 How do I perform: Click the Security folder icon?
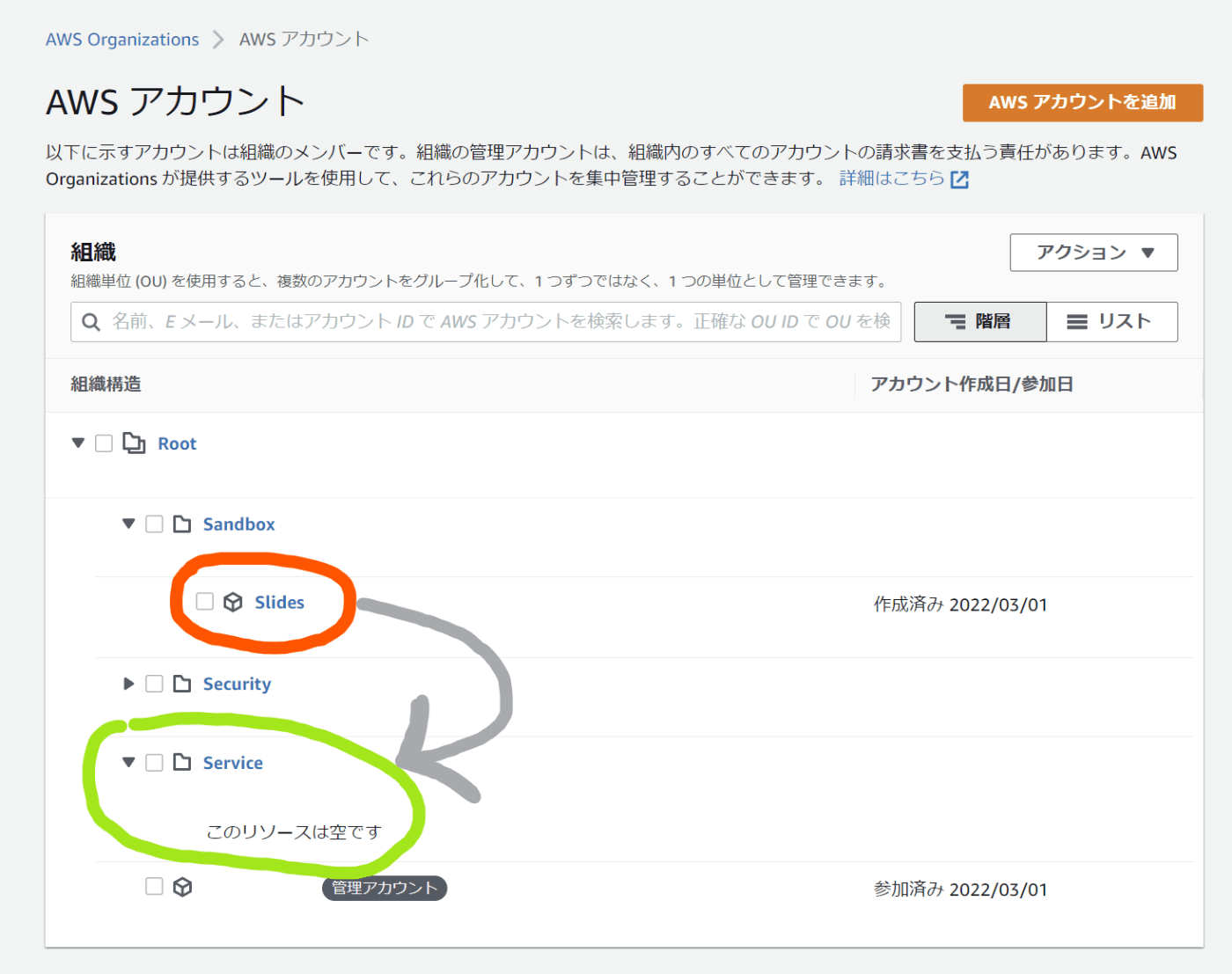coord(182,684)
